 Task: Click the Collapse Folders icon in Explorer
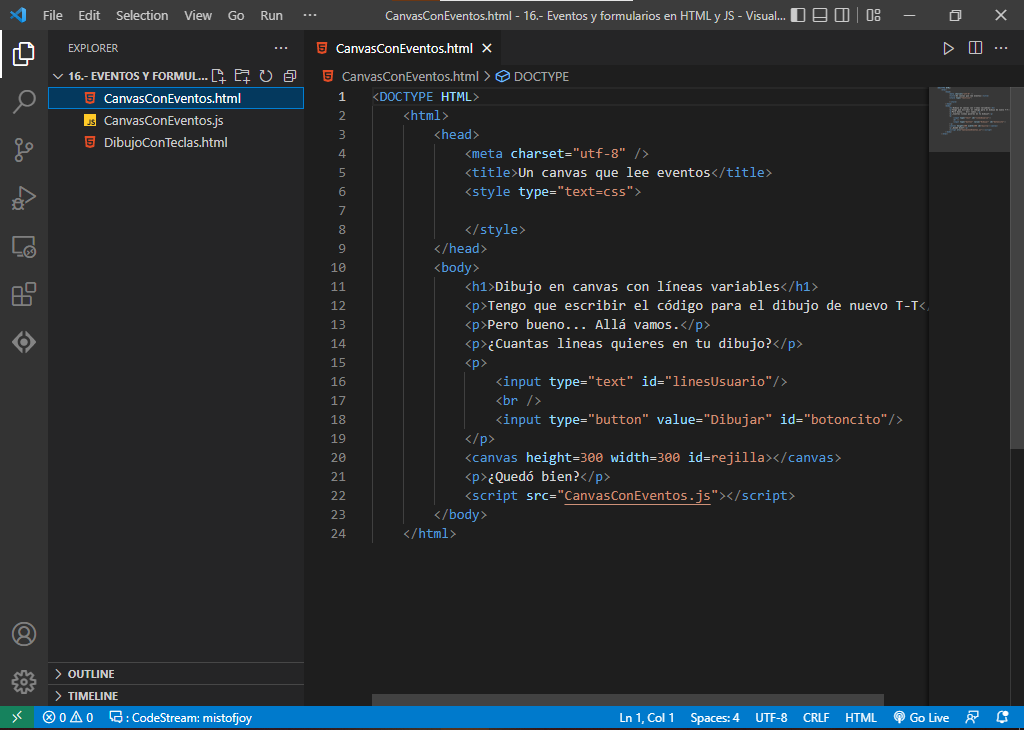pos(288,75)
